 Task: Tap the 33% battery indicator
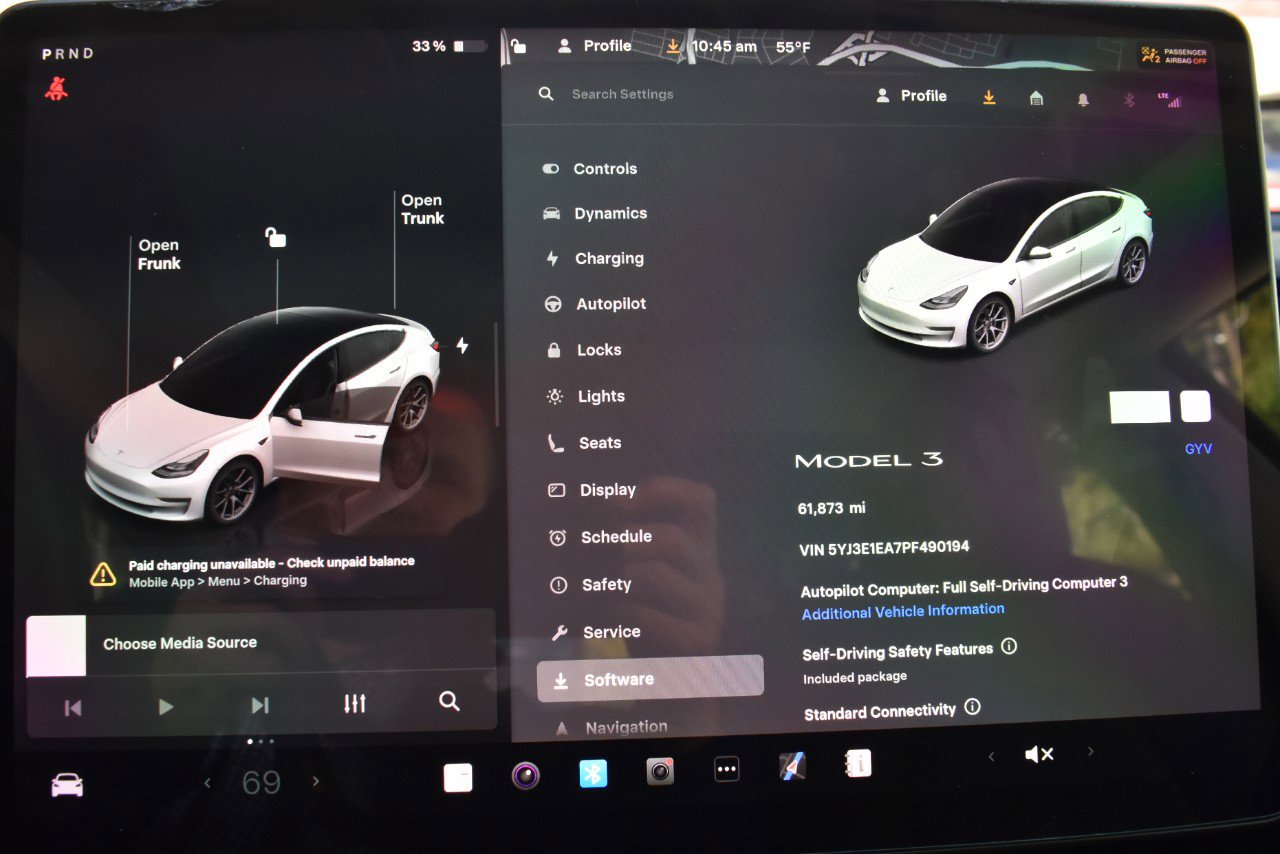[x=449, y=46]
